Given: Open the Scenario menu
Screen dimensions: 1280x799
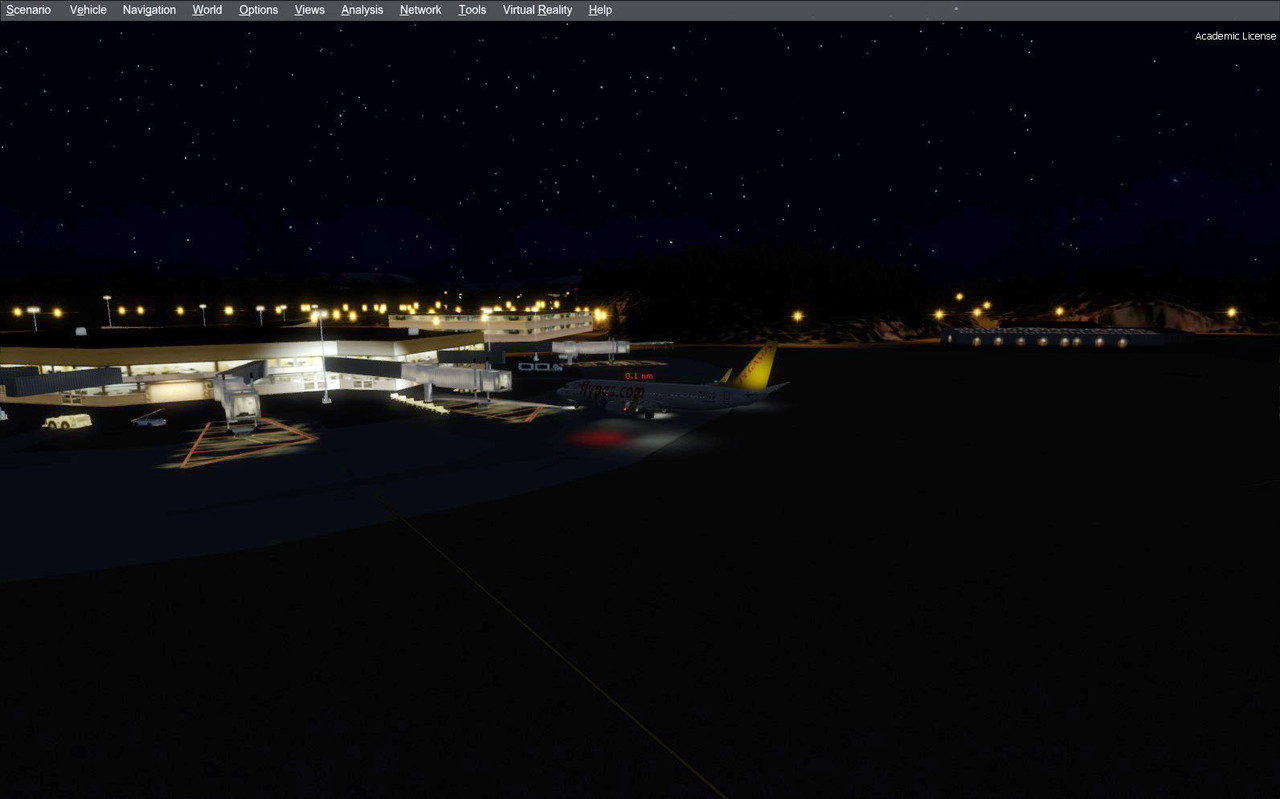Looking at the screenshot, I should (x=28, y=10).
